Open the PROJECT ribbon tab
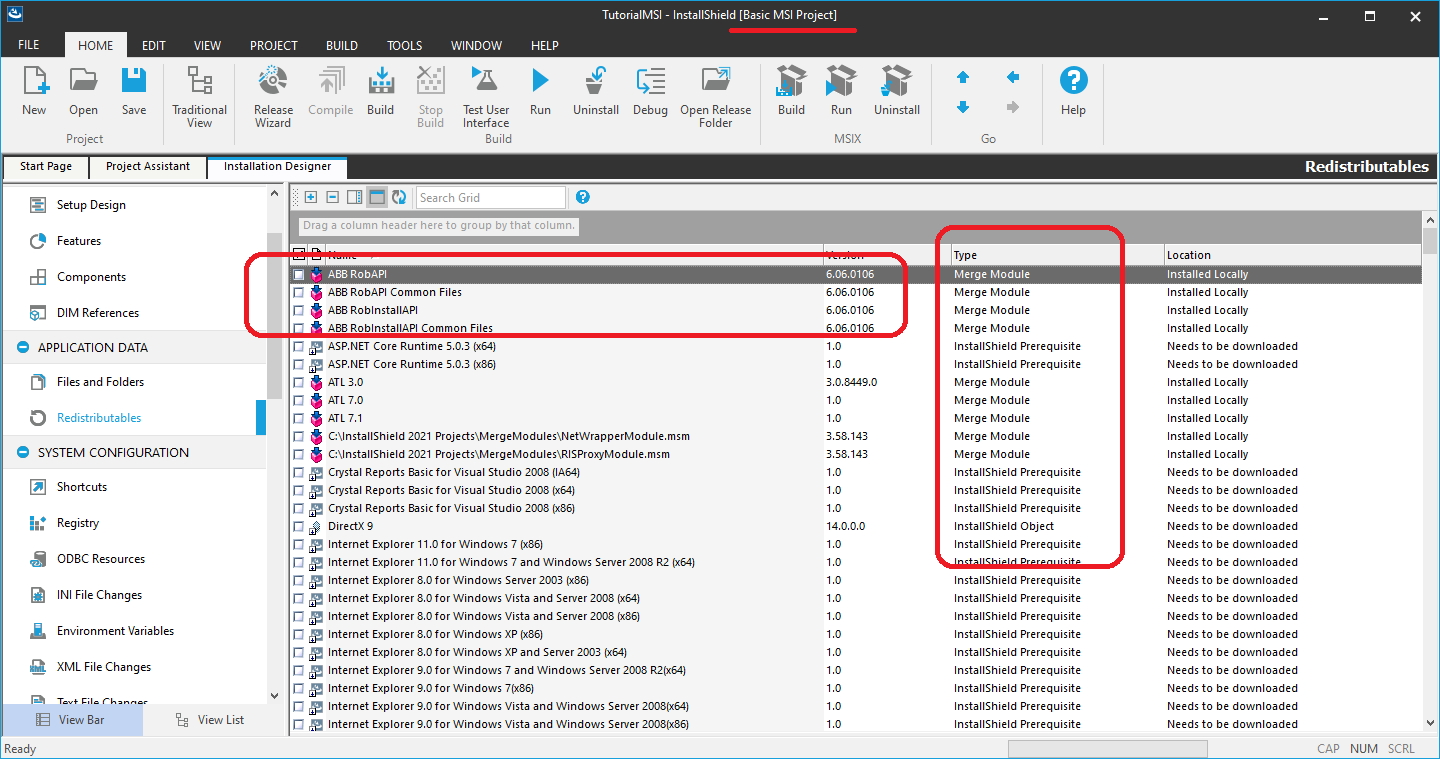 (274, 45)
